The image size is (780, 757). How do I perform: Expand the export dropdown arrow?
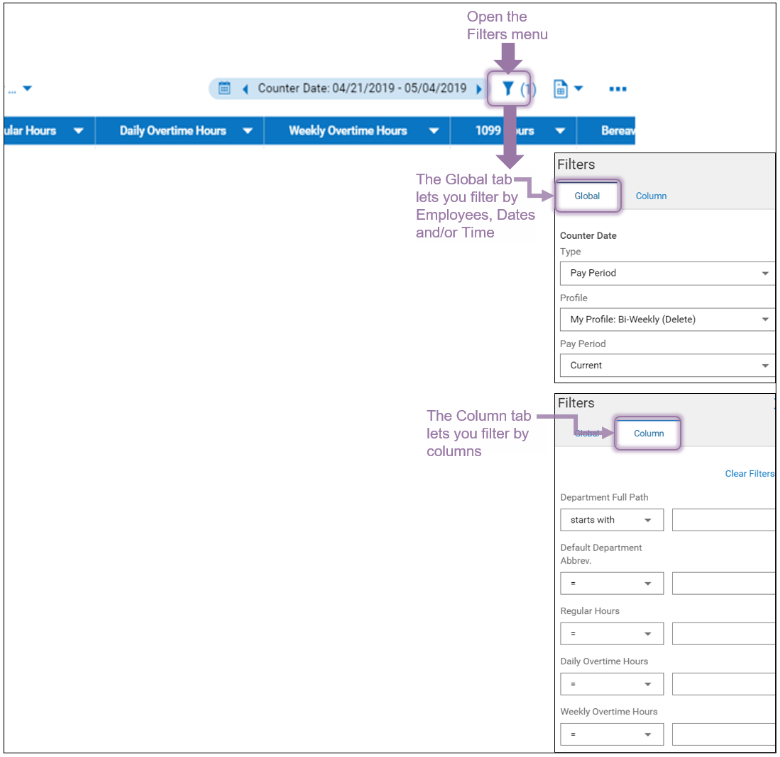pos(579,89)
